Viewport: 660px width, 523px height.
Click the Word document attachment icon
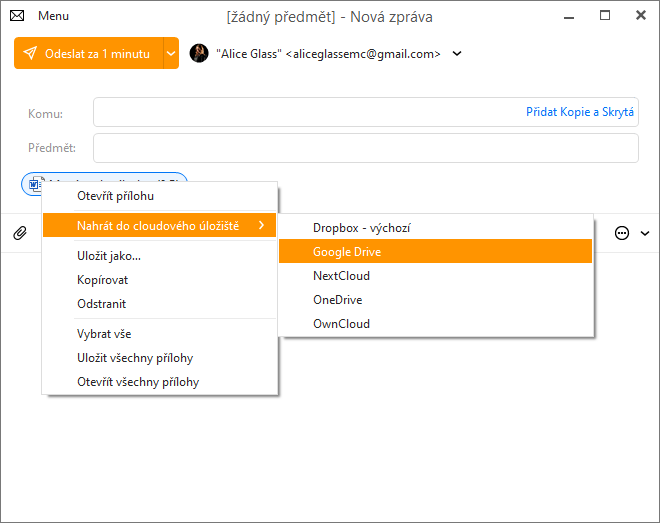pyautogui.click(x=35, y=183)
